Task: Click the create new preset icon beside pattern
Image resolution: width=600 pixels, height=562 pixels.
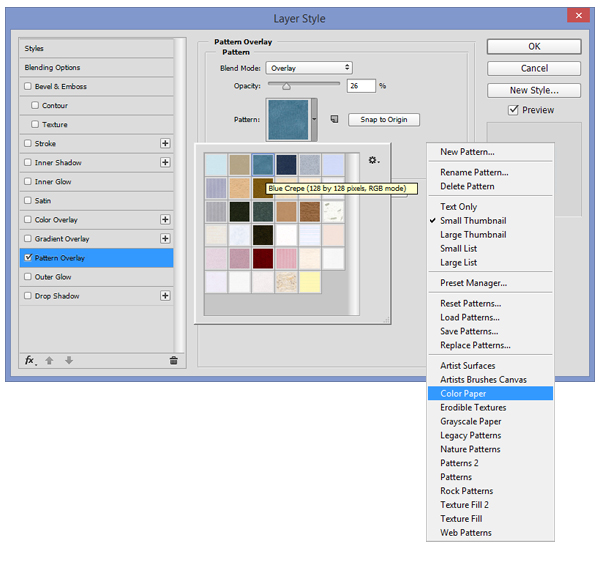Action: pyautogui.click(x=333, y=119)
